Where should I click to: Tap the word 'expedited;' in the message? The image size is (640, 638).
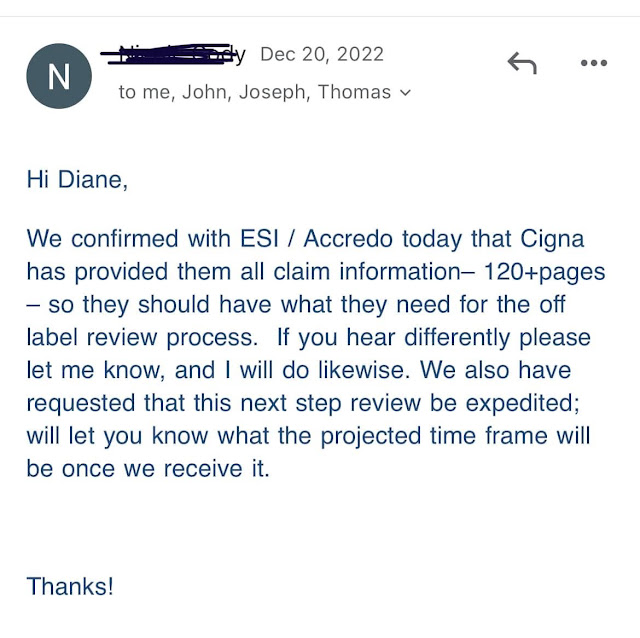coord(522,404)
